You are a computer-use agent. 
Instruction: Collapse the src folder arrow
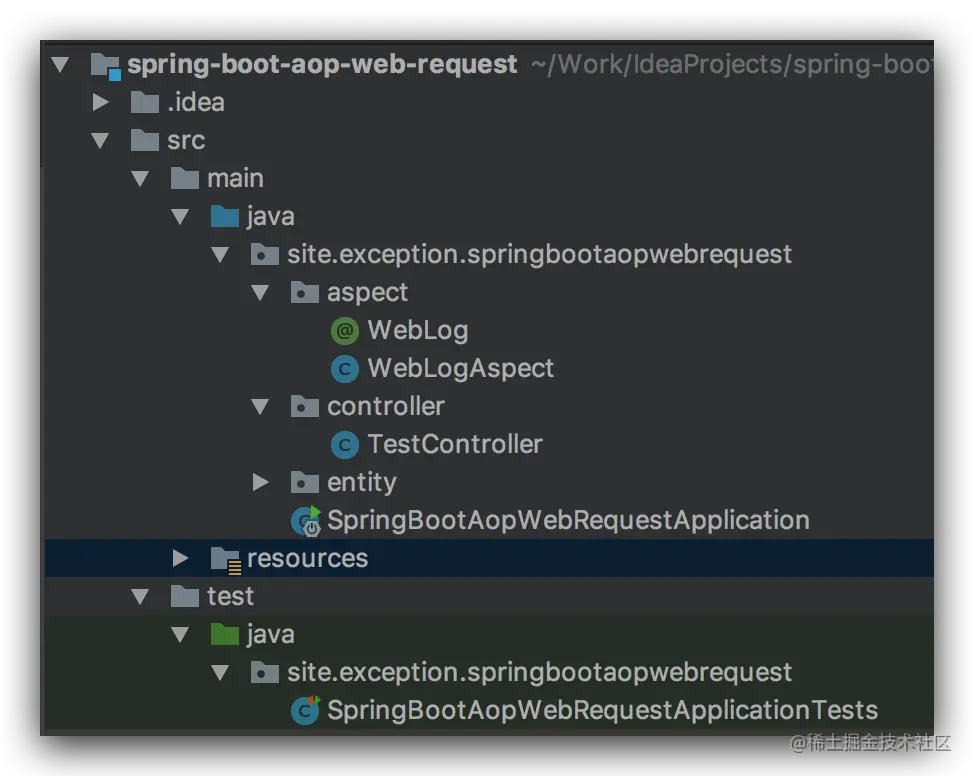[x=100, y=140]
